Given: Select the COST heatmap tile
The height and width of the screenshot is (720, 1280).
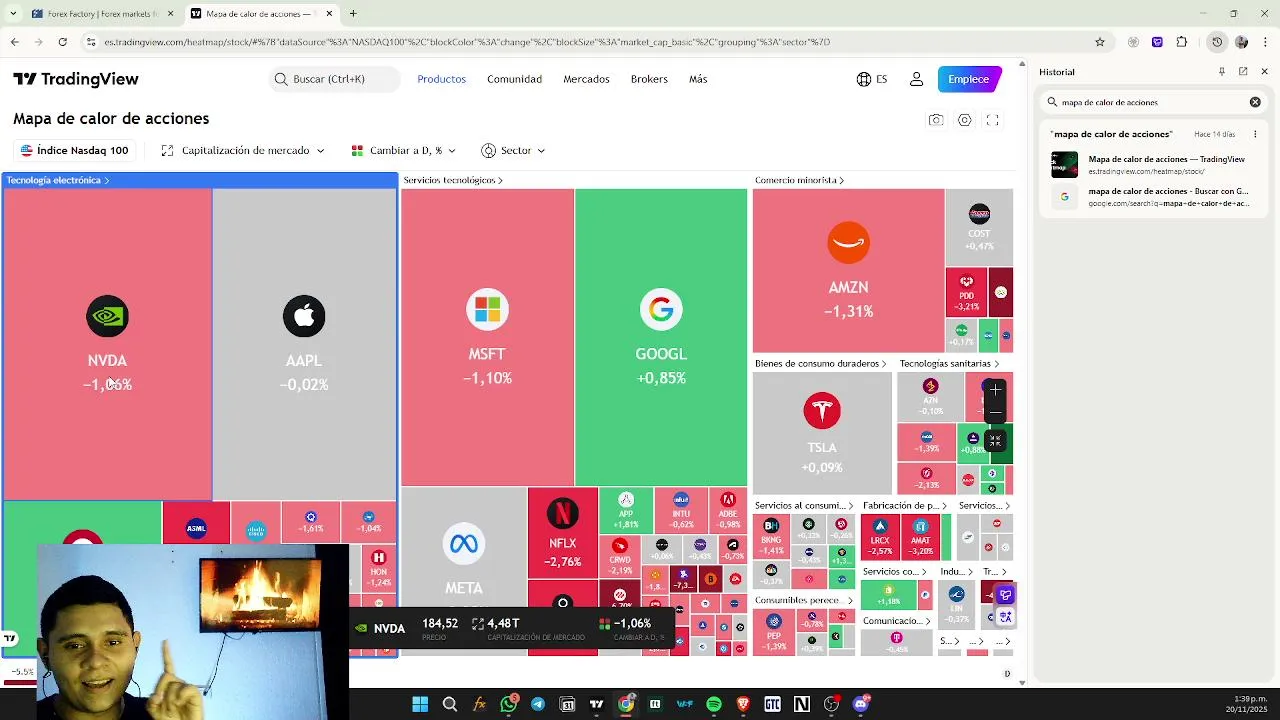Looking at the screenshot, I should [979, 227].
